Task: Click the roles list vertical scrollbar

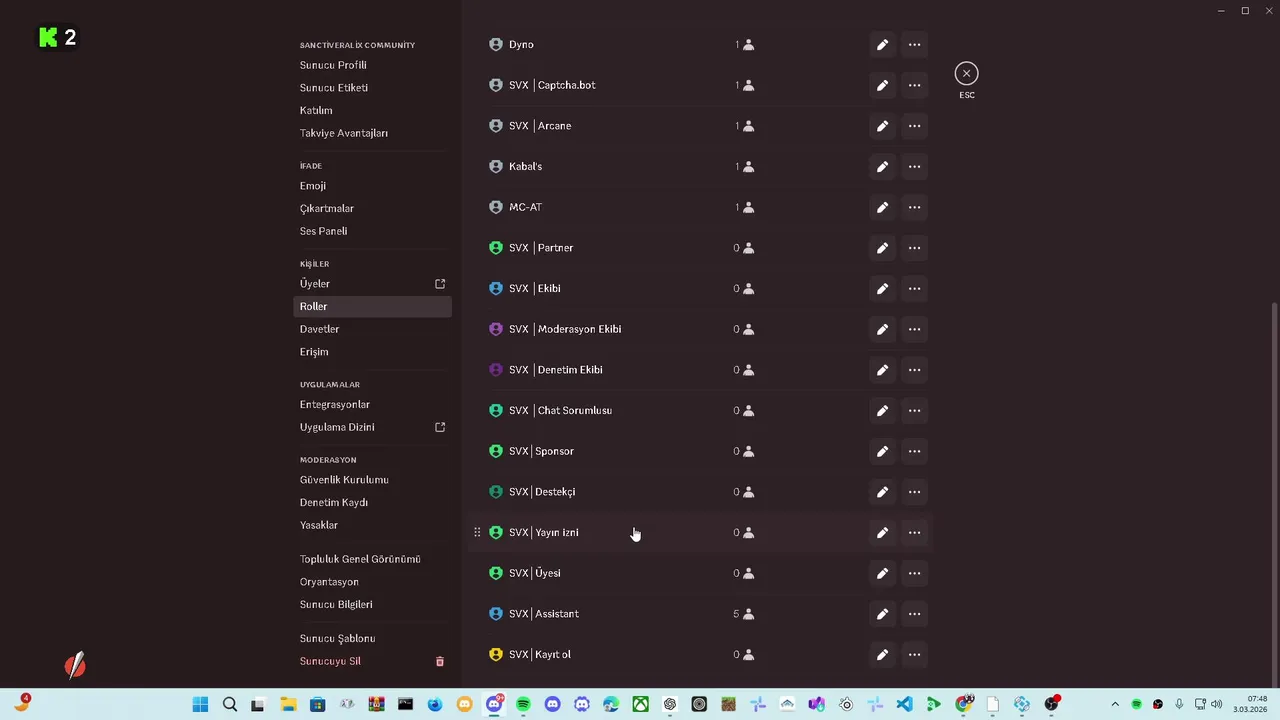Action: click(x=1274, y=490)
